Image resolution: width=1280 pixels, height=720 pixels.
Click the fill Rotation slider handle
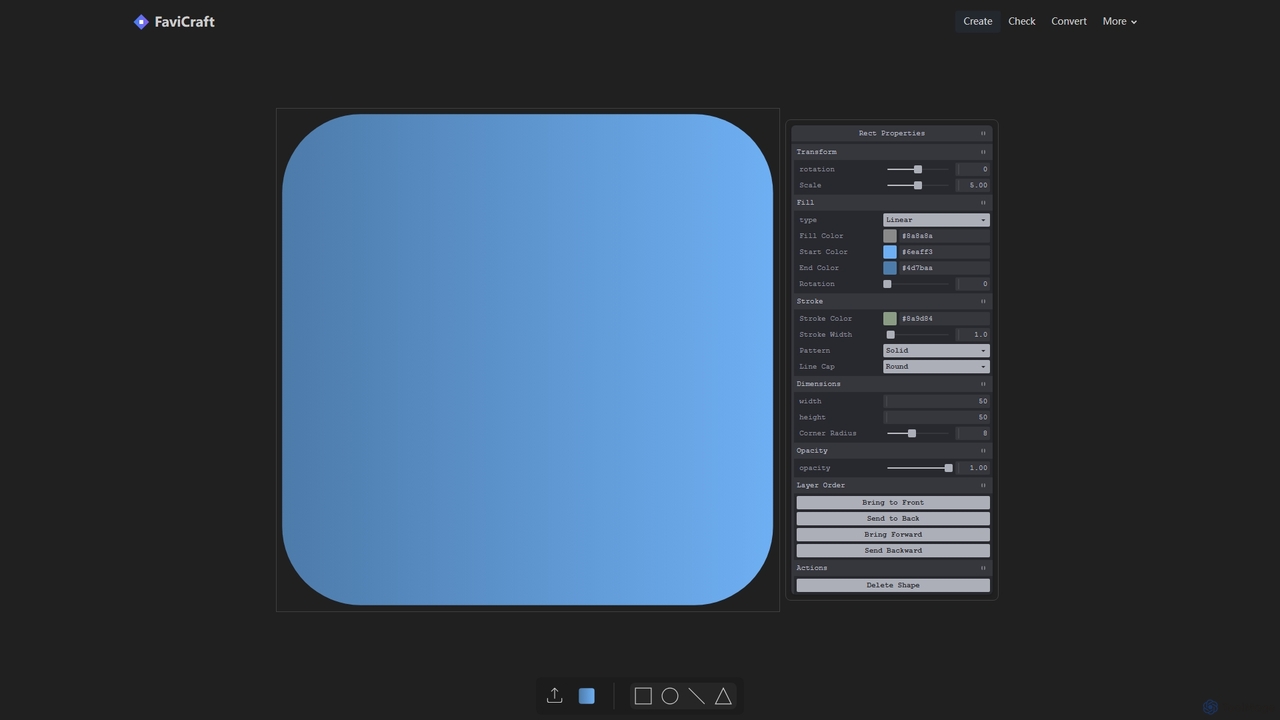coord(887,284)
